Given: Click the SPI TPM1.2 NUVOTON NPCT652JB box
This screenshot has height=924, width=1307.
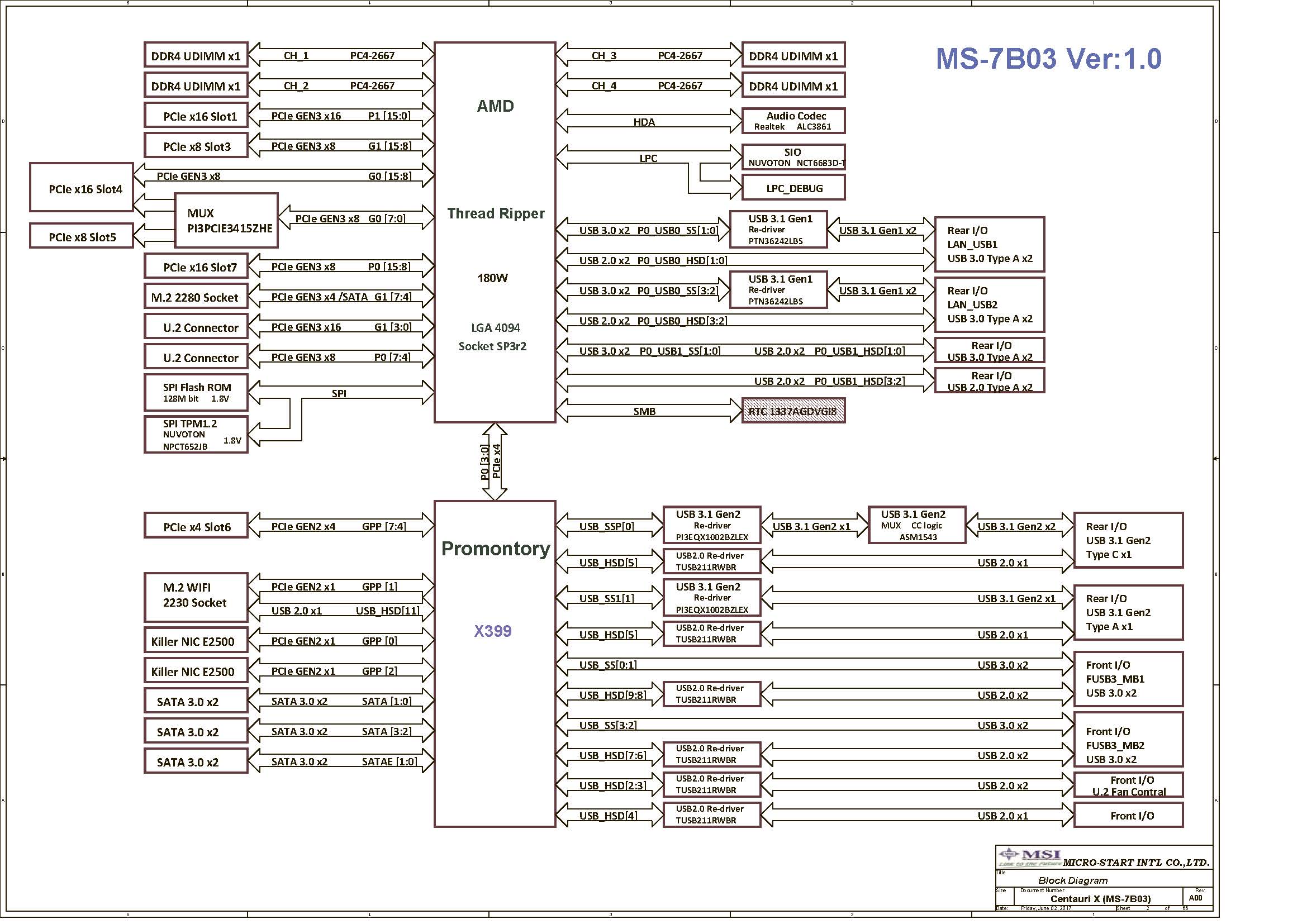Looking at the screenshot, I should 195,435.
